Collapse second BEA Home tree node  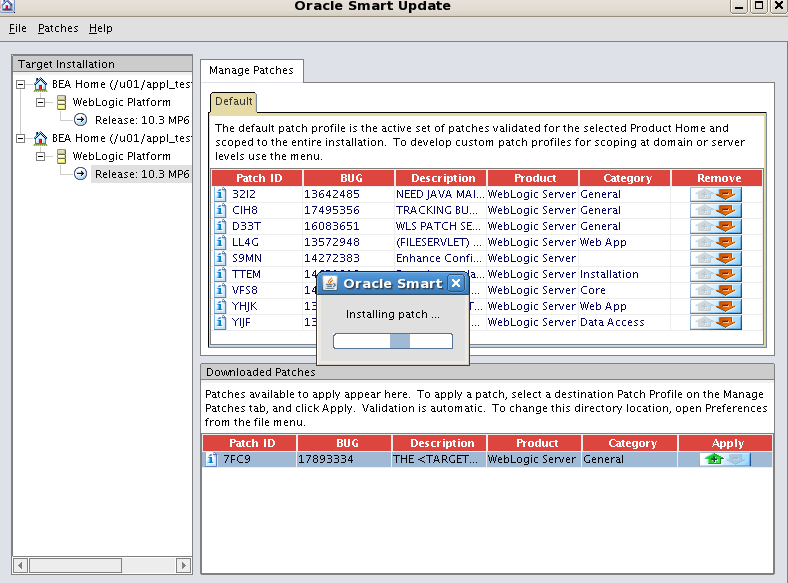[21, 138]
